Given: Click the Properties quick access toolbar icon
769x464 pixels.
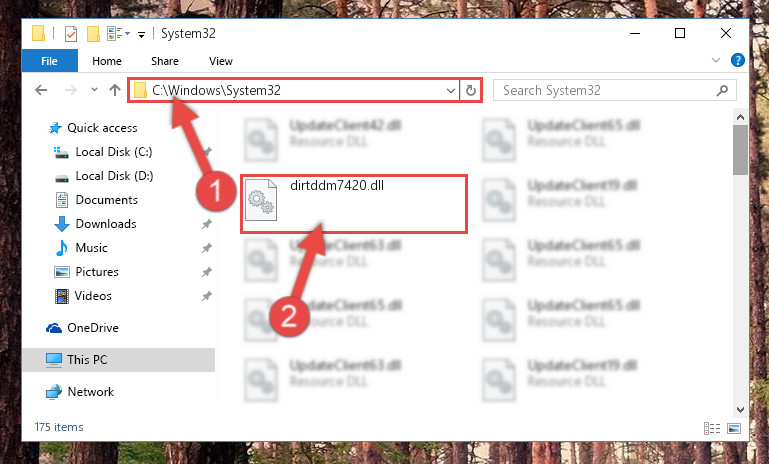Looking at the screenshot, I should [x=71, y=34].
